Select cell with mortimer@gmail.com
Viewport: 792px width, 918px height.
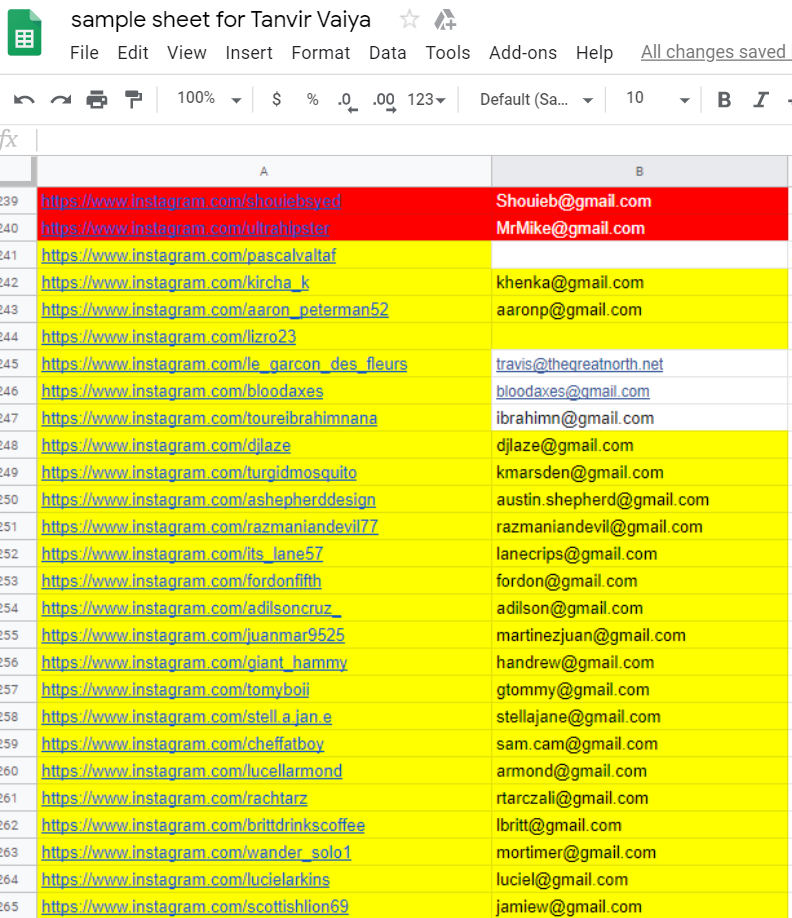click(639, 852)
